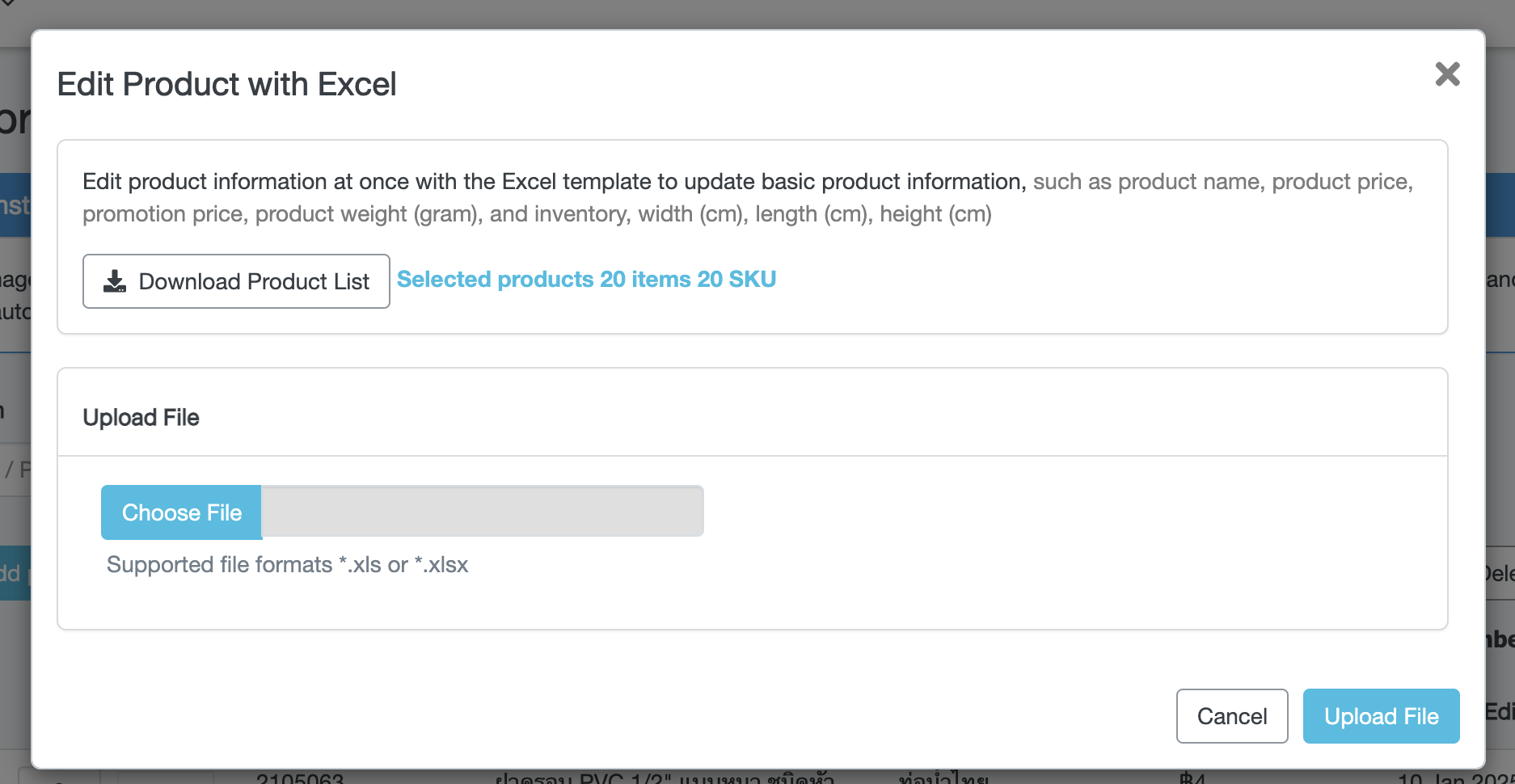Click the partially hidden Delete button at right
The image size is (1515, 784).
1500,573
